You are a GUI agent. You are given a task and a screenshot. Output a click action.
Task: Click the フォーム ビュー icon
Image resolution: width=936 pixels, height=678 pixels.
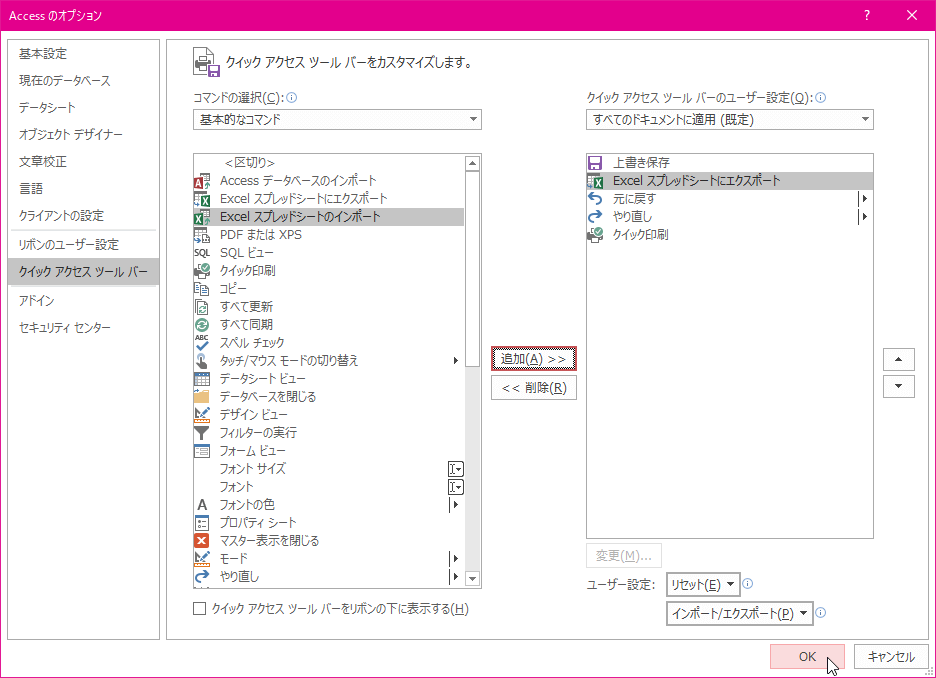click(x=202, y=451)
